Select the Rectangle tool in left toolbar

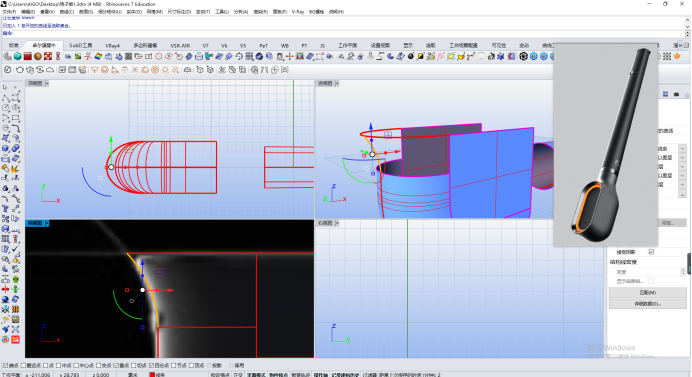click(x=15, y=118)
